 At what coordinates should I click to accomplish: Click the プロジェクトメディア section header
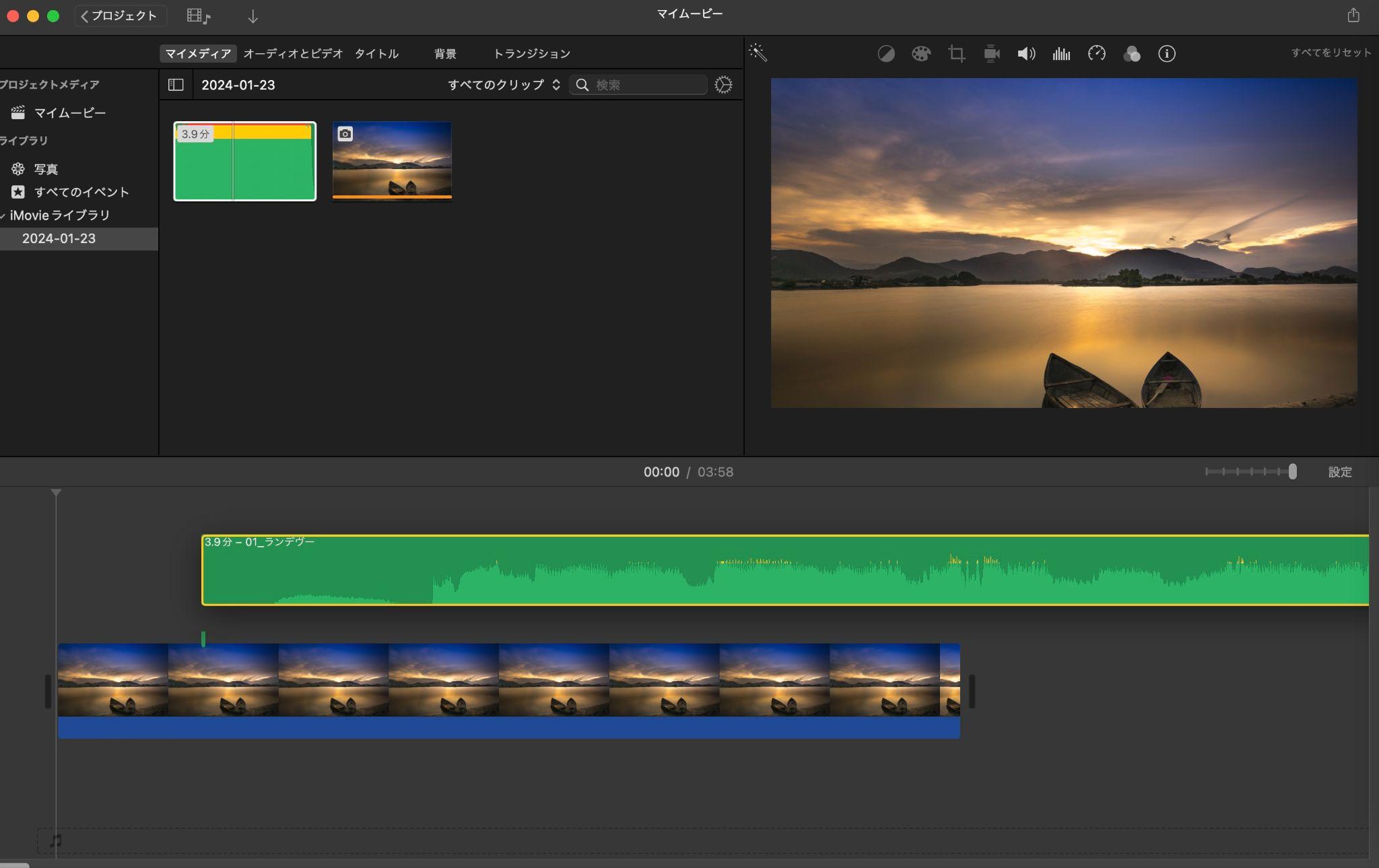(49, 85)
